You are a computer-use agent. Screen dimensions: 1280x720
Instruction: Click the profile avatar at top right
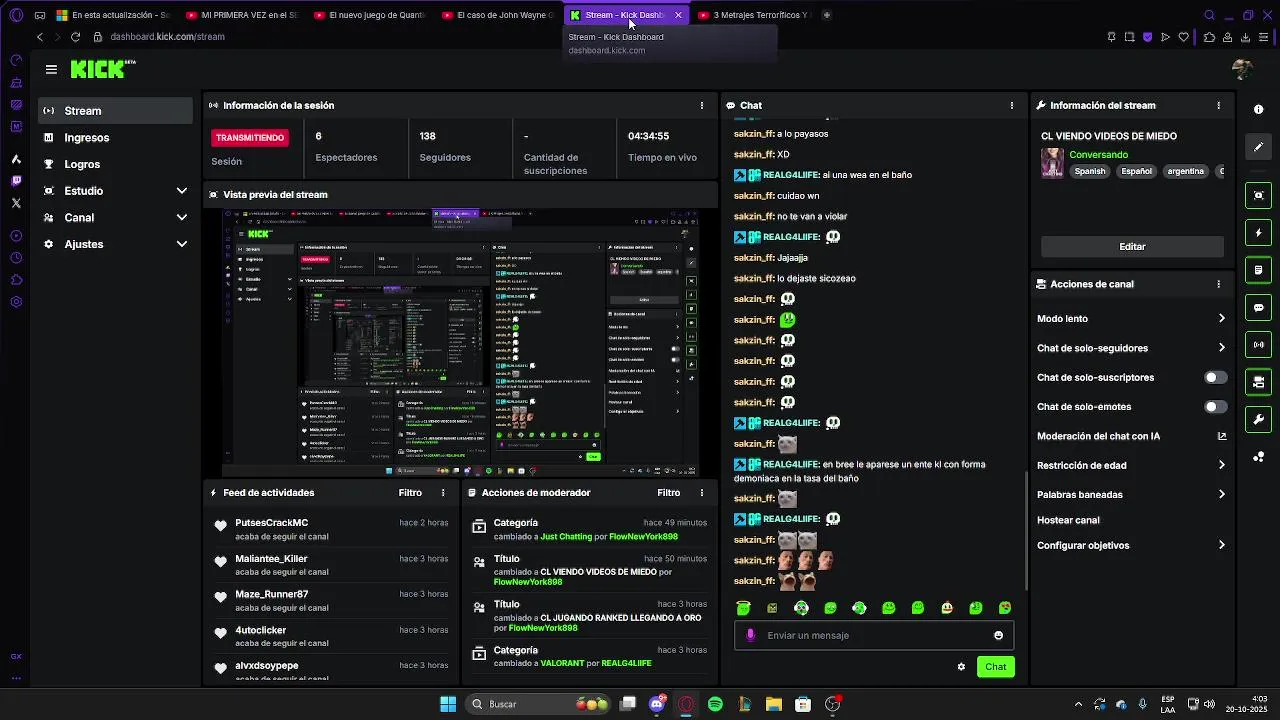tap(1243, 69)
